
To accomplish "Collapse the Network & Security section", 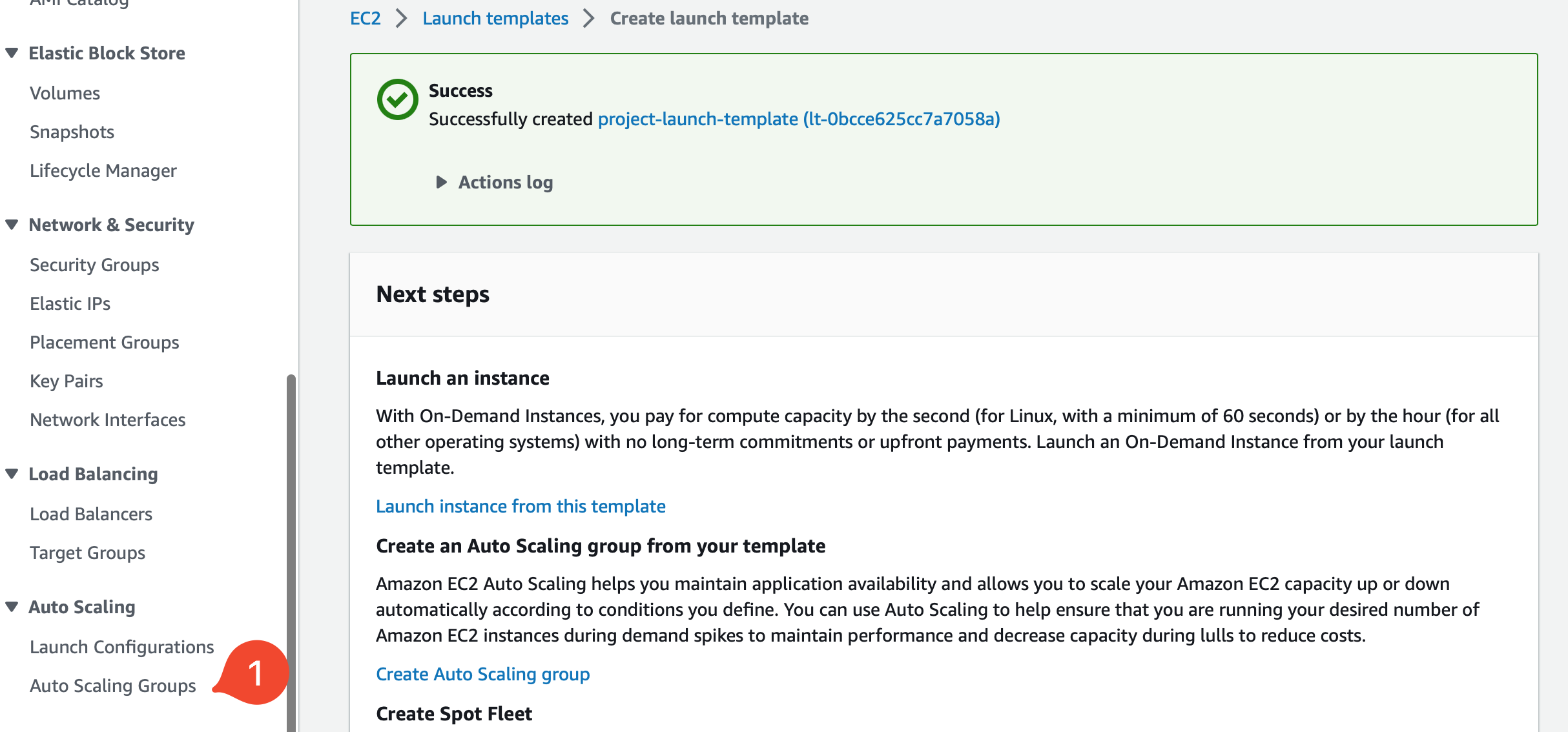I will [12, 224].
